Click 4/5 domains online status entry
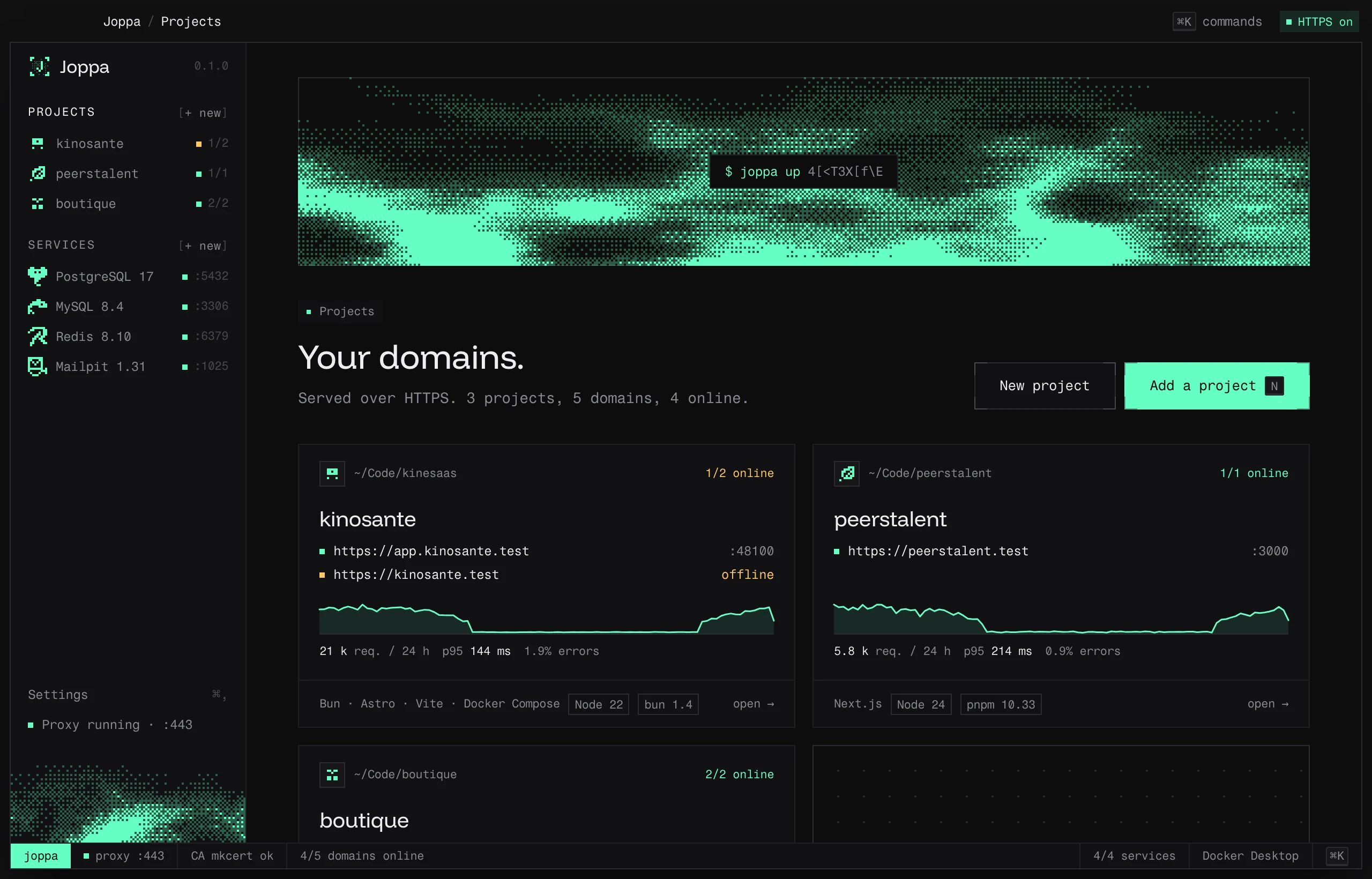The height and width of the screenshot is (879, 1372). click(362, 855)
